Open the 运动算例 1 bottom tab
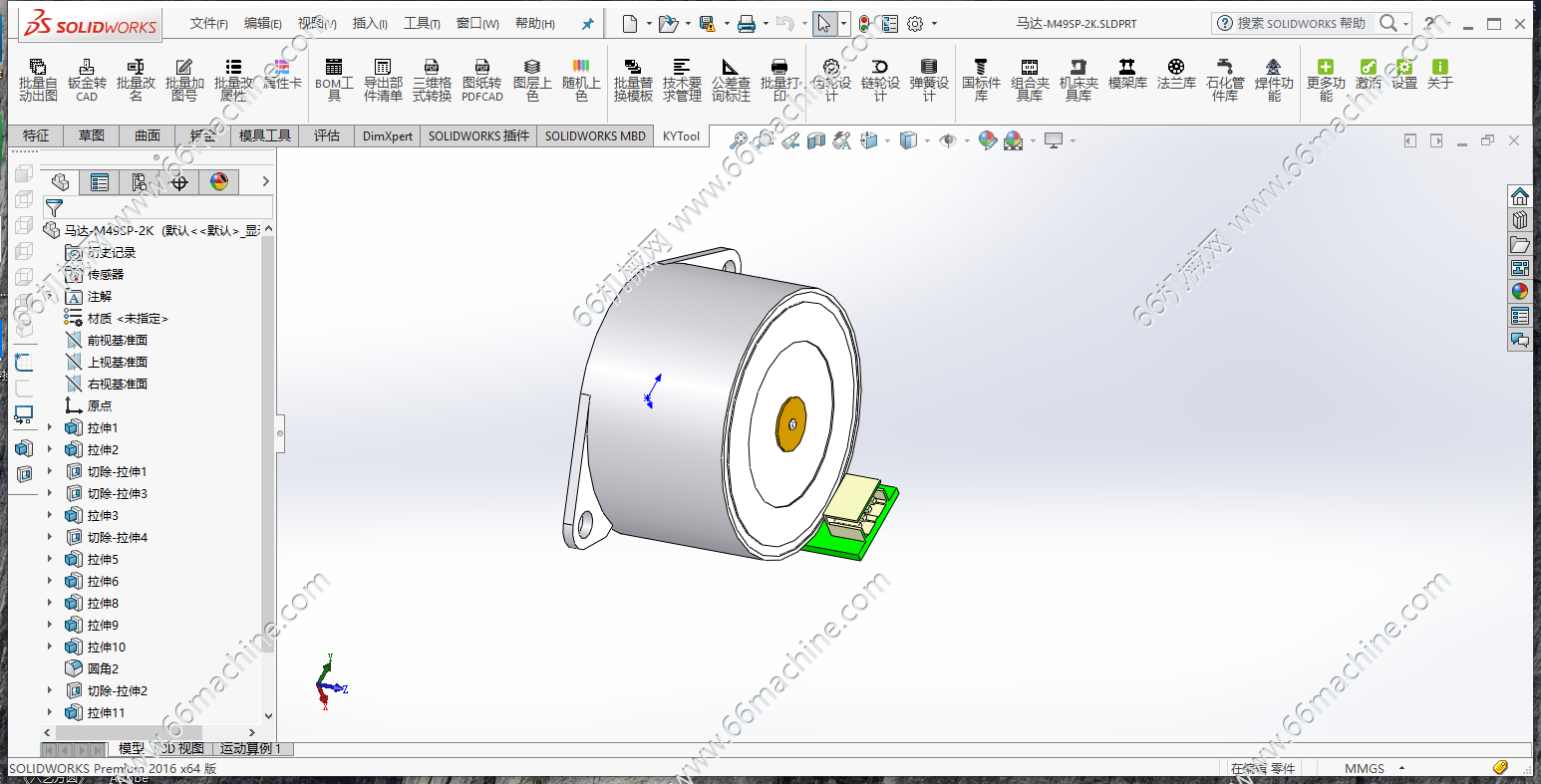 [250, 748]
